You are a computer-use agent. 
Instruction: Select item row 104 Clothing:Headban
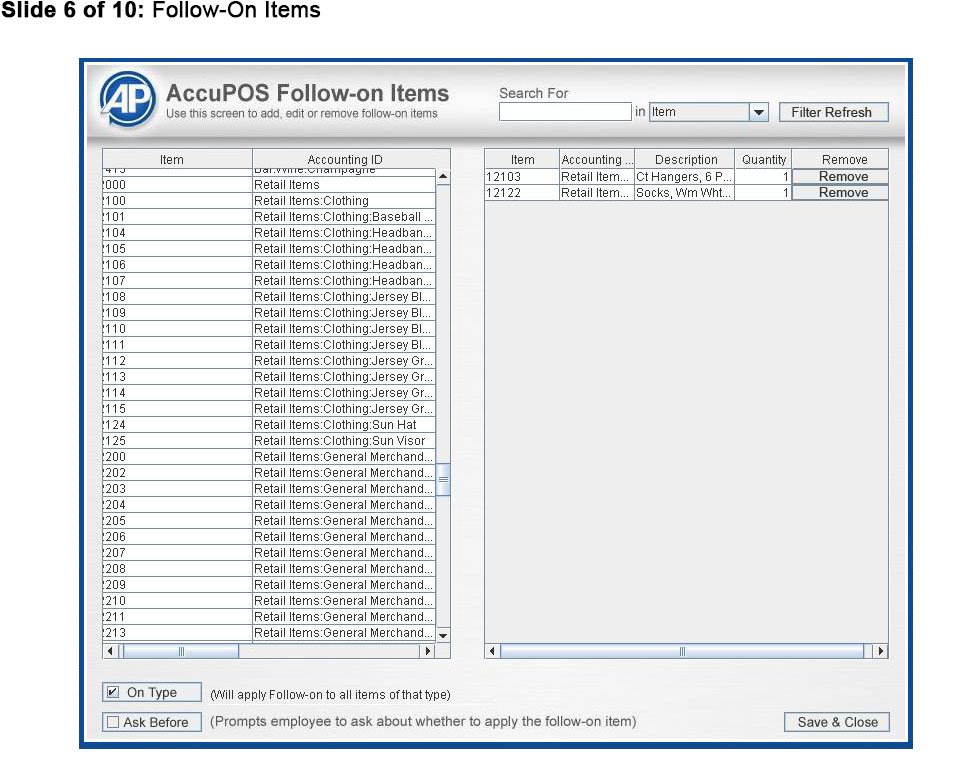coord(269,233)
